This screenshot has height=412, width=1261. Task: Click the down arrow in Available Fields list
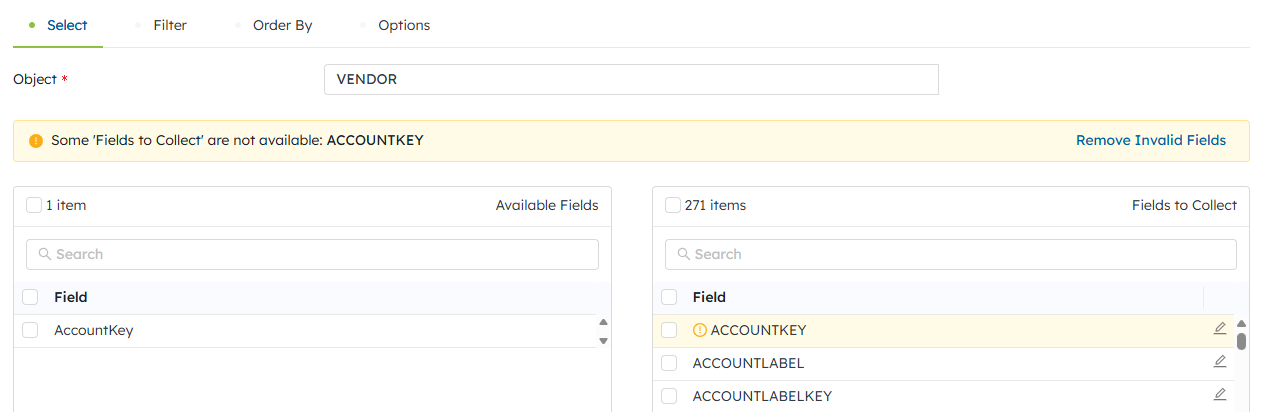[603, 340]
